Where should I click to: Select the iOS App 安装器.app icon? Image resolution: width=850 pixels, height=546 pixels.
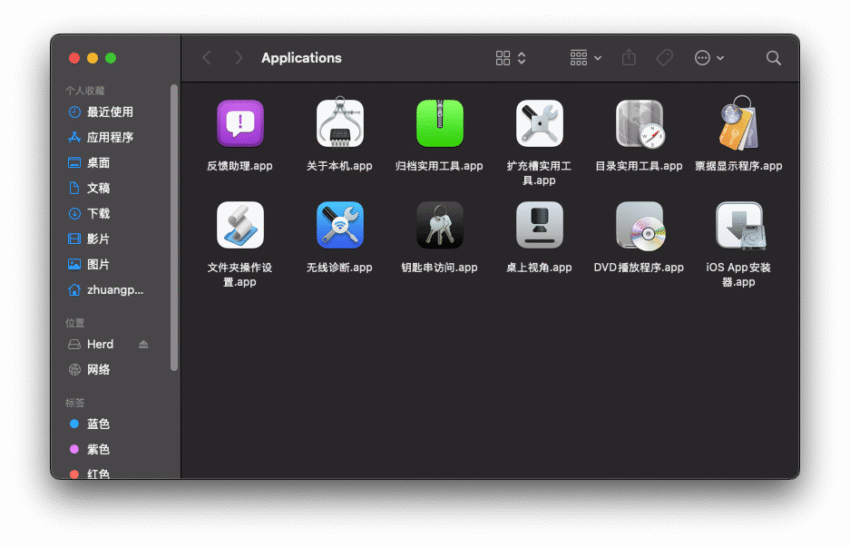click(x=740, y=226)
